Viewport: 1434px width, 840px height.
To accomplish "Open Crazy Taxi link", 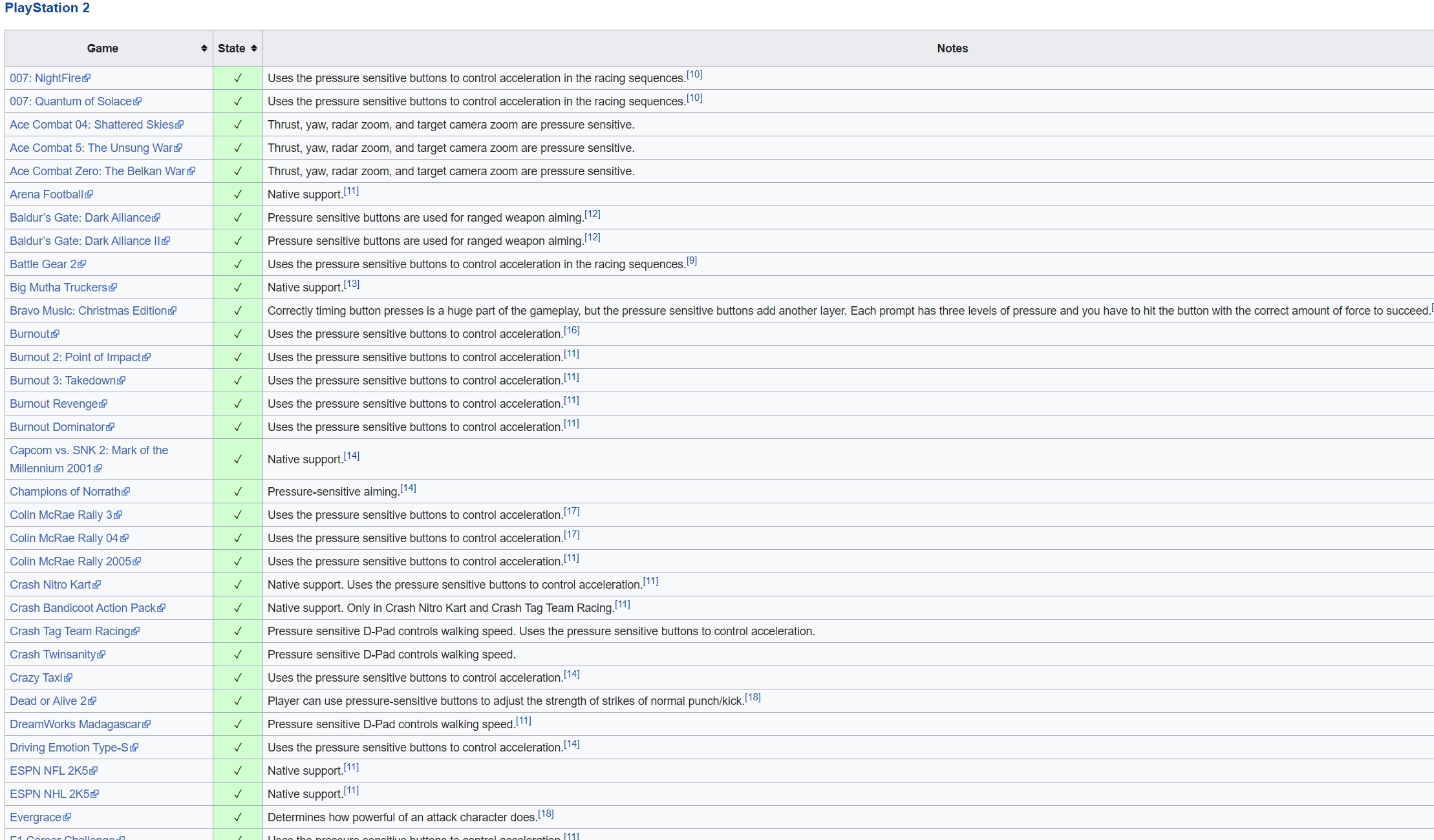I will point(41,678).
